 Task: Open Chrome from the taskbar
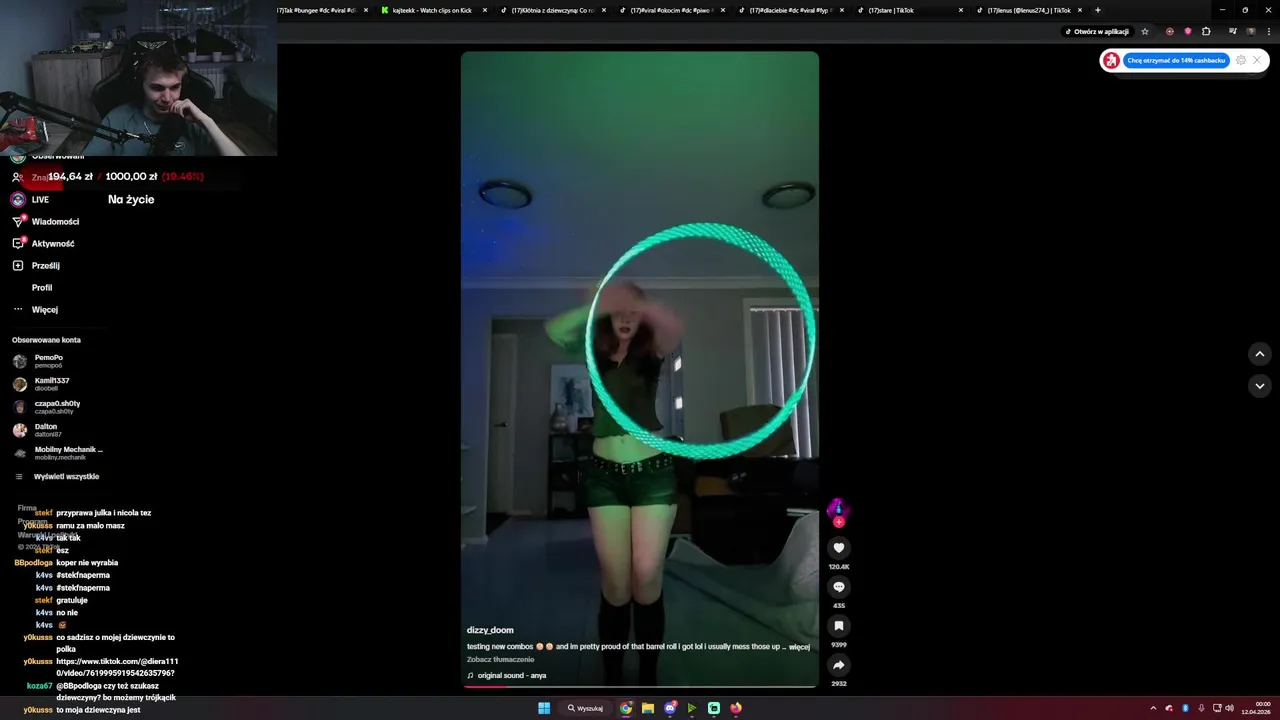click(626, 708)
